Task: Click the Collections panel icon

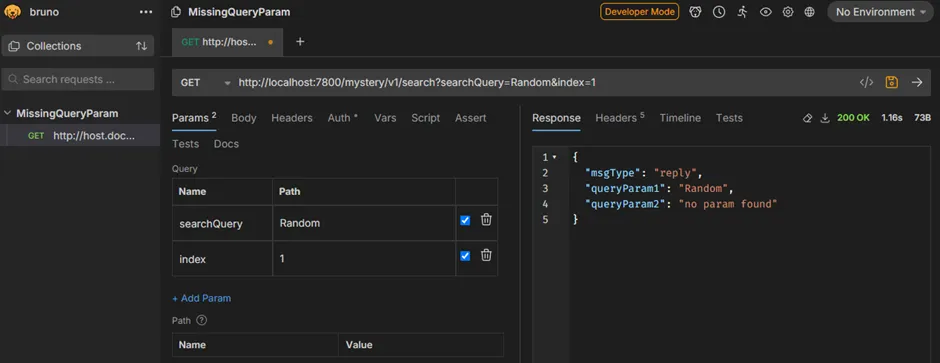Action: (x=14, y=46)
